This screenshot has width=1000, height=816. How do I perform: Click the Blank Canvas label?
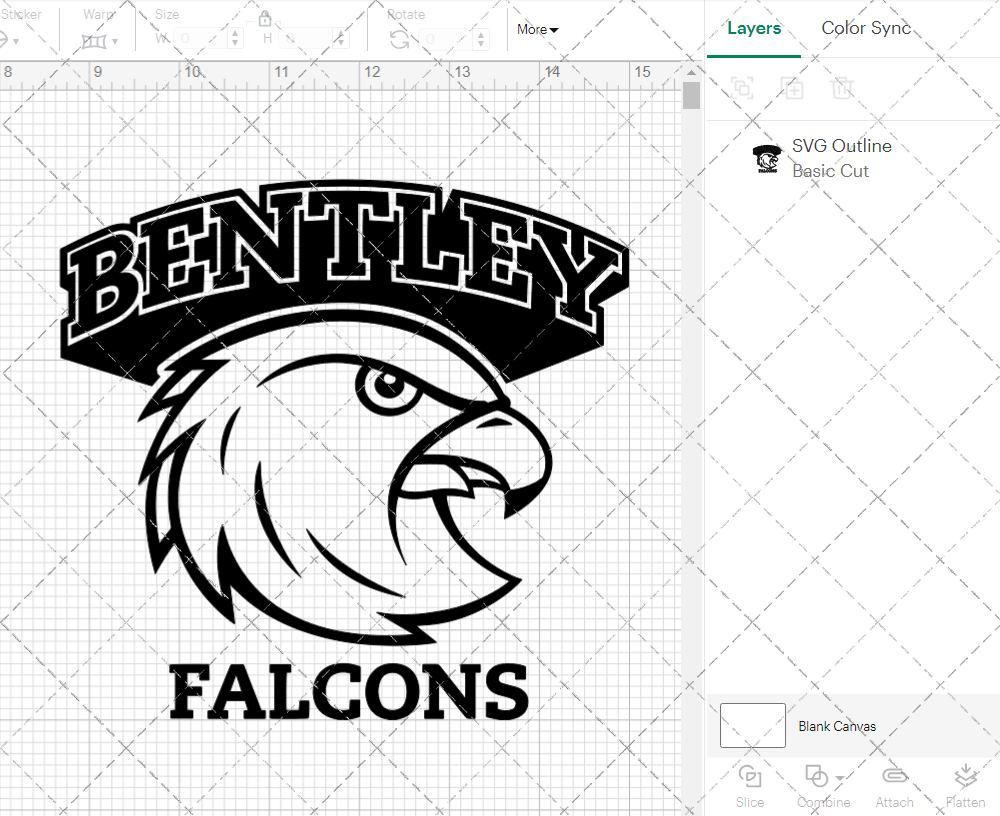coord(837,726)
